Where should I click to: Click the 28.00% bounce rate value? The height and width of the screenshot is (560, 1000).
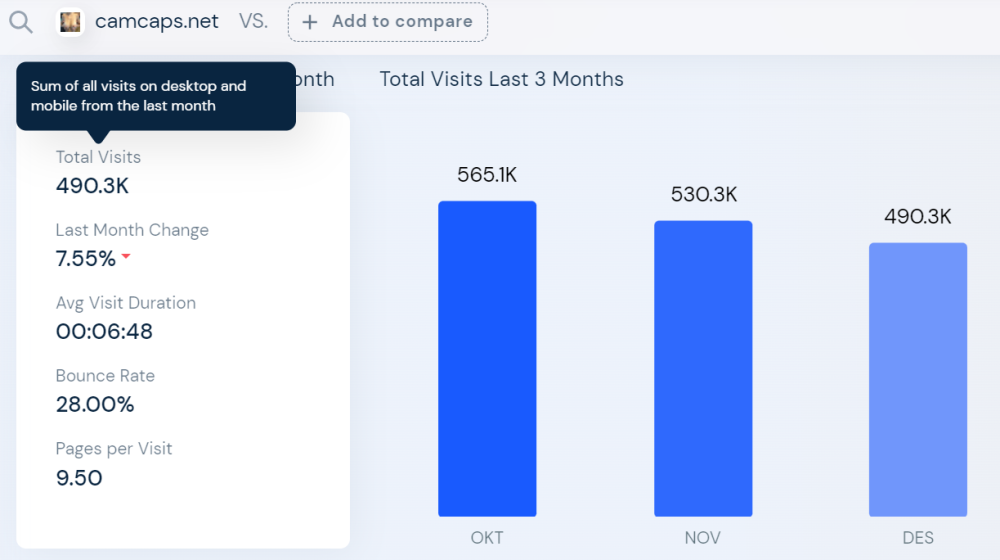pyautogui.click(x=95, y=405)
